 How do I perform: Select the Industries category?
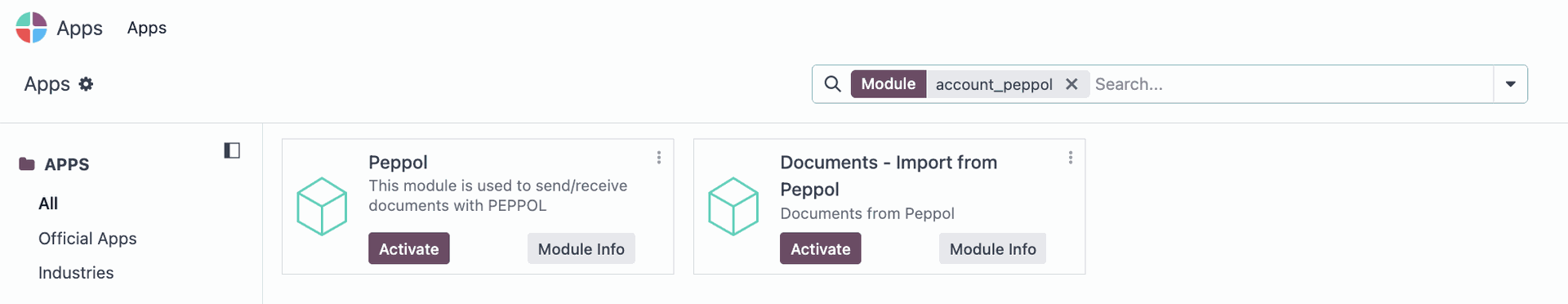[76, 273]
